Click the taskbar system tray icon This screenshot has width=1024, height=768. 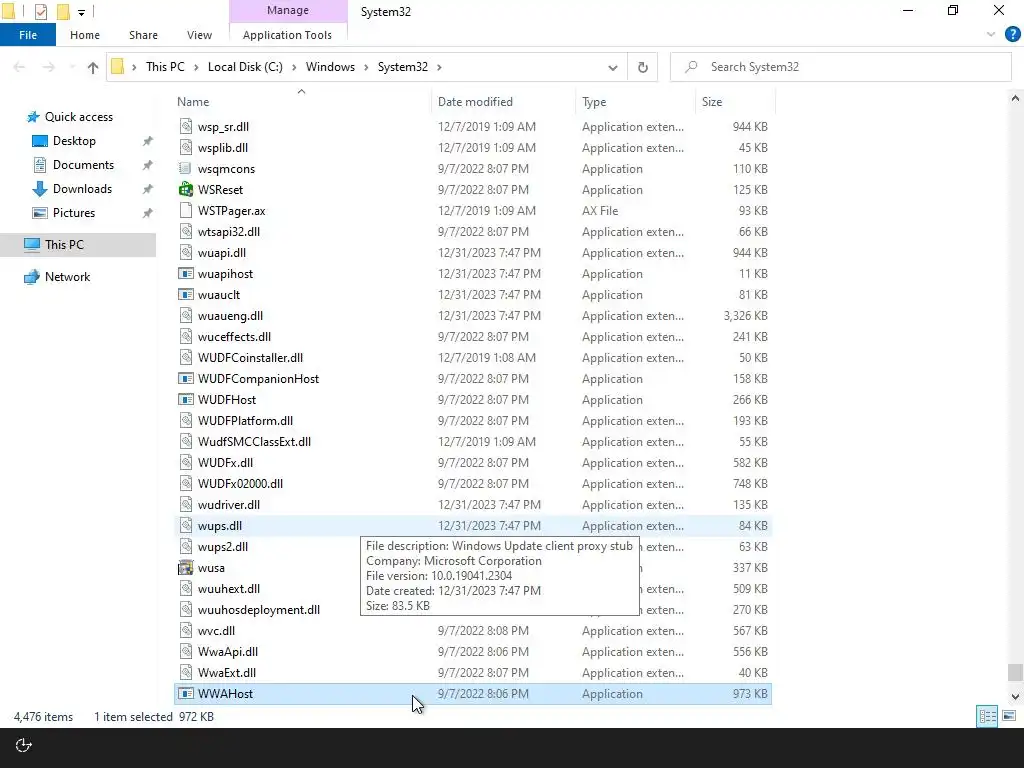click(24, 745)
